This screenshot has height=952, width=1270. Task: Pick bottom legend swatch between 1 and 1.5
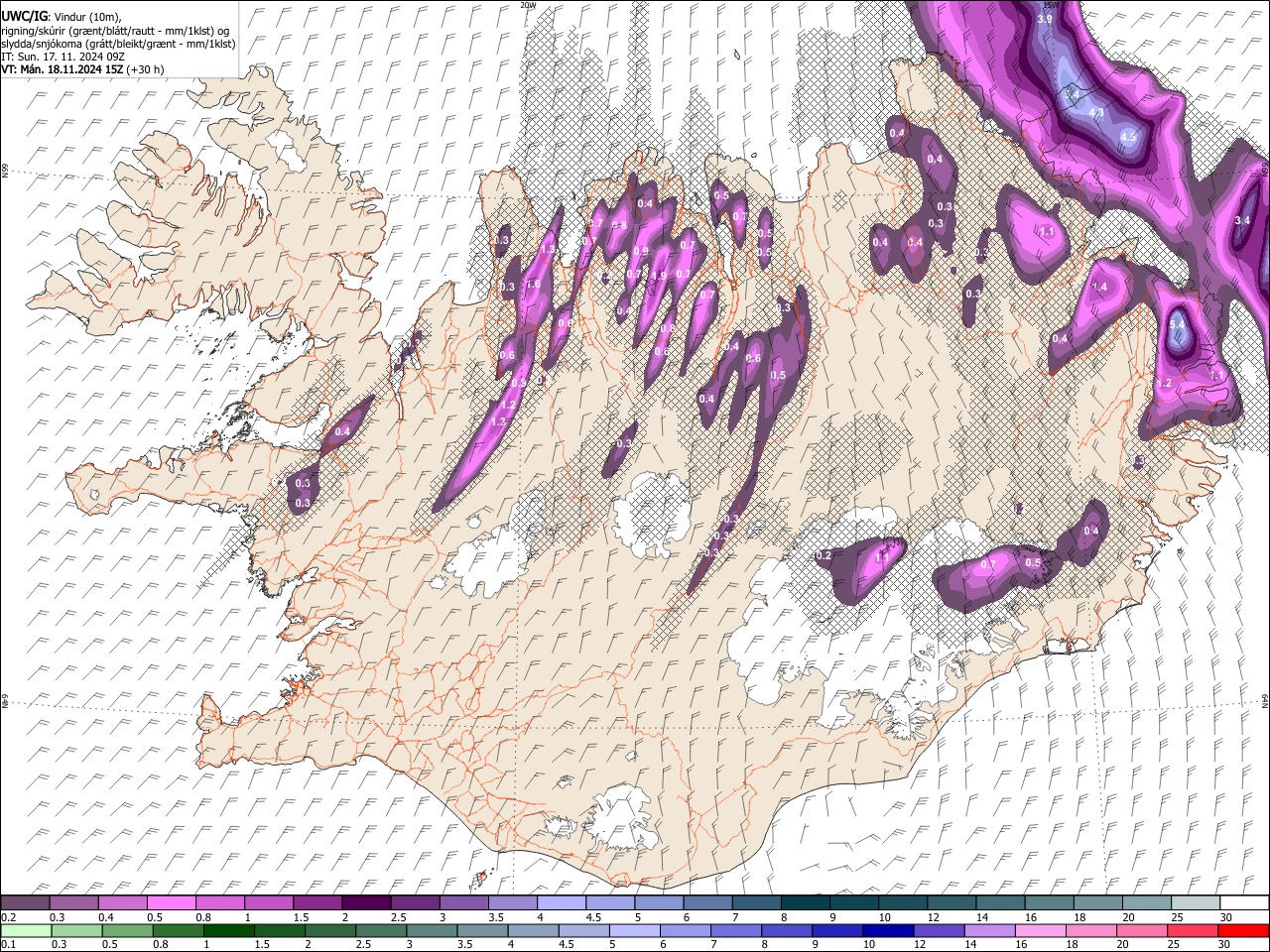pyautogui.click(x=228, y=930)
